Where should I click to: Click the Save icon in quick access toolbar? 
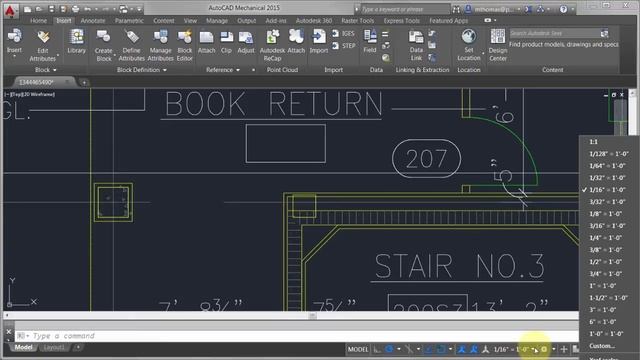(x=51, y=9)
